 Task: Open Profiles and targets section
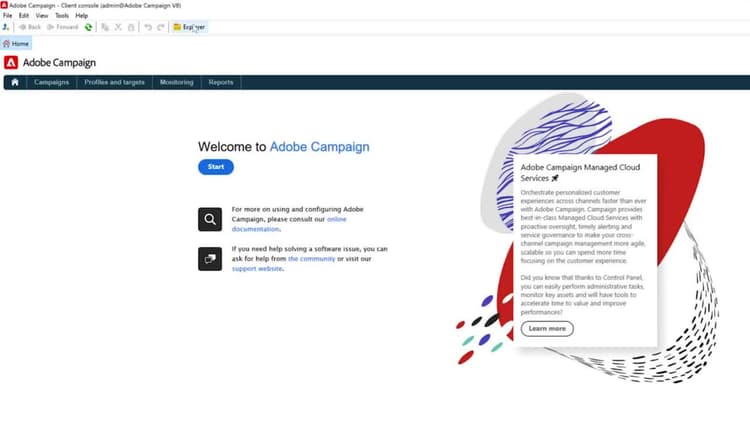tap(114, 82)
